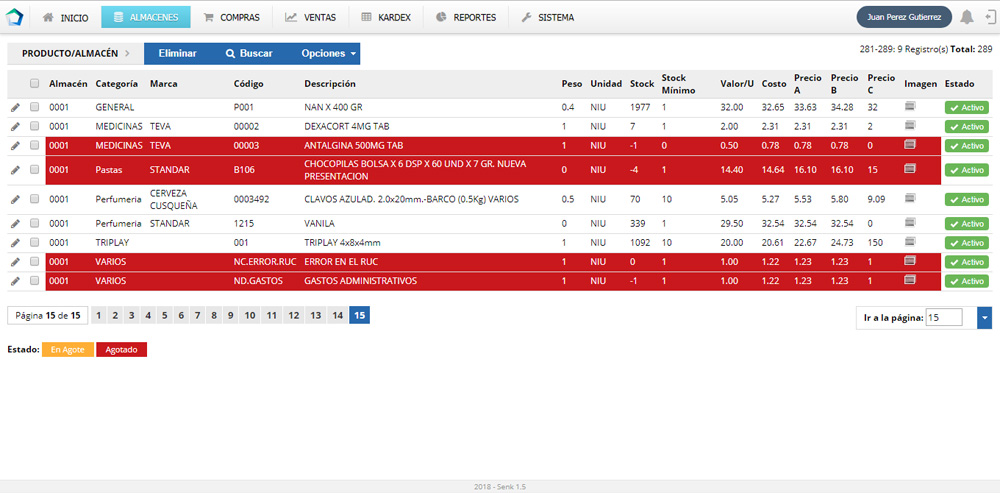The height and width of the screenshot is (493, 1000).
Task: Select the checkbox for CLAVOS AZULAD row
Action: (x=35, y=199)
